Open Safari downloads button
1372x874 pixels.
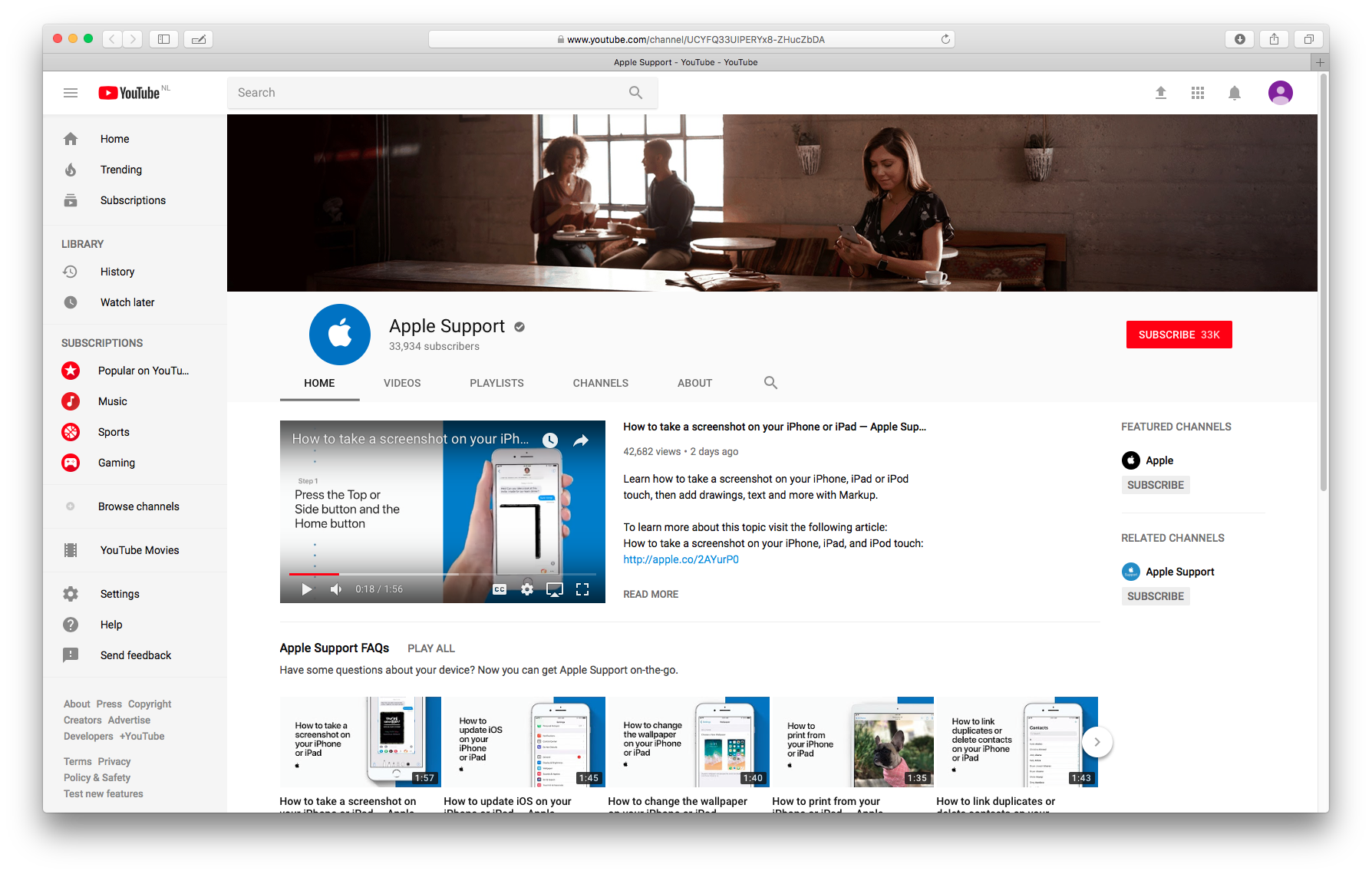tap(1239, 39)
